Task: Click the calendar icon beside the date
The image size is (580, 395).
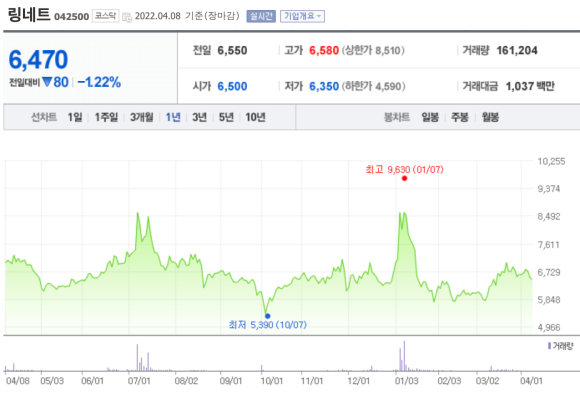Action: (x=127, y=17)
